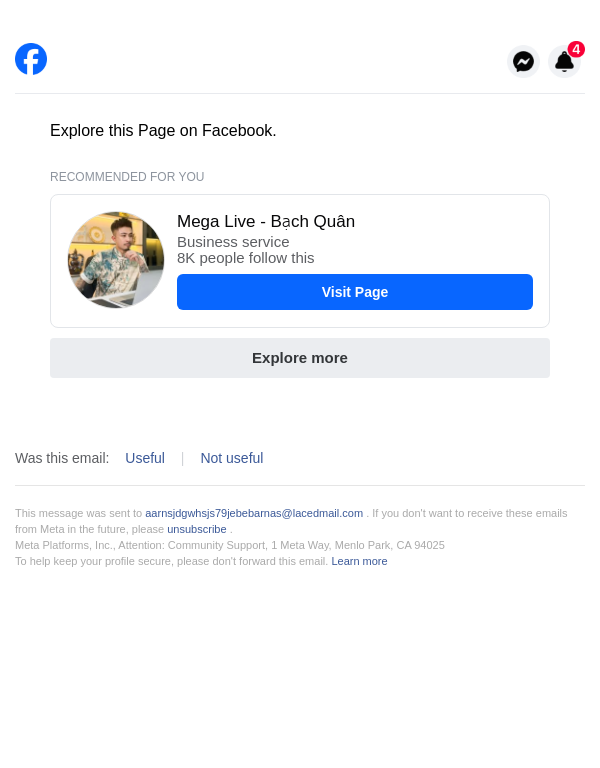Viewport: 600px width, 768px height.
Task: Click the Facebook logo icon
Action: (x=31, y=59)
